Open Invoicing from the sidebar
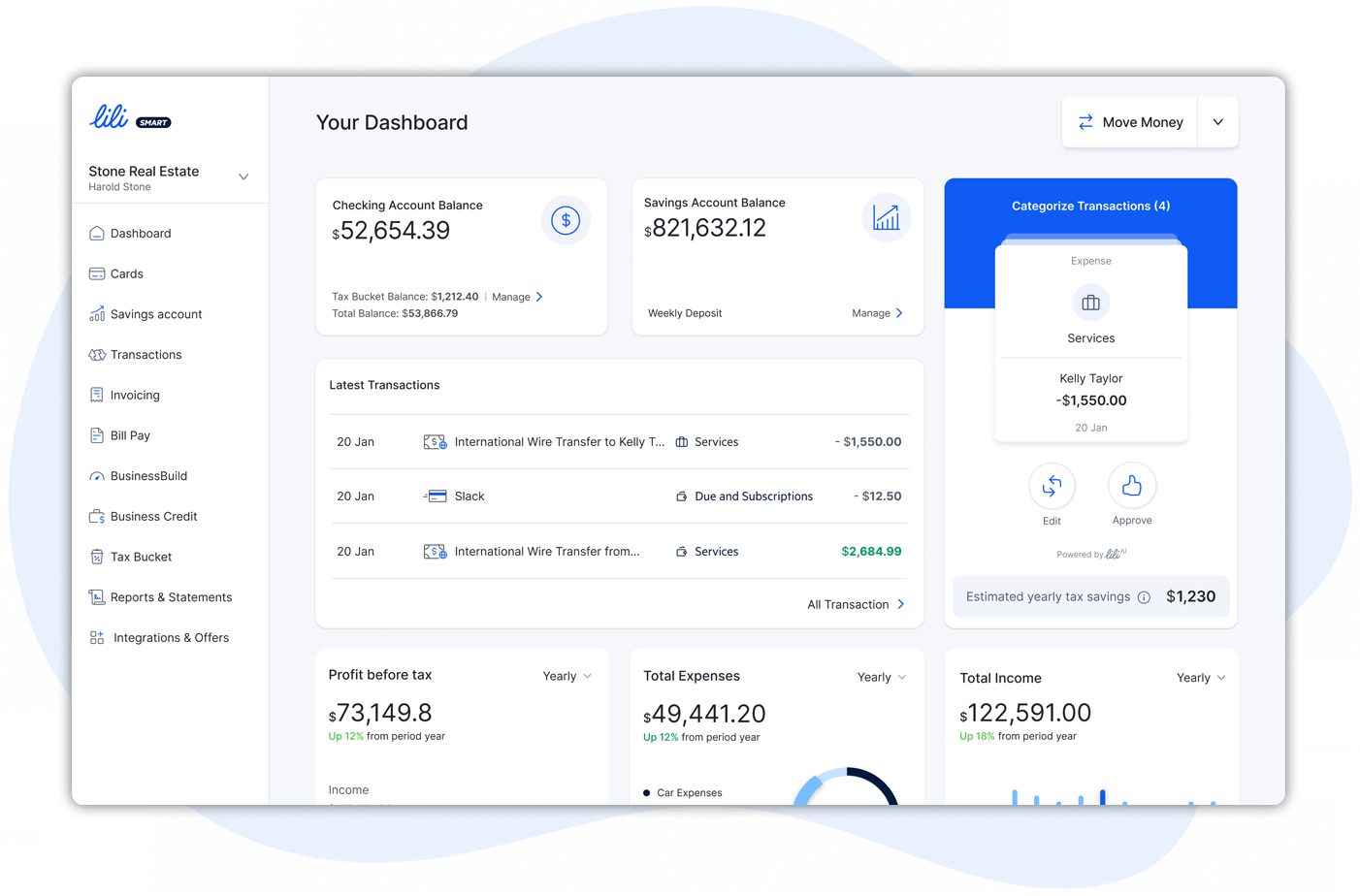Viewport: 1360px width, 896px height. [135, 395]
